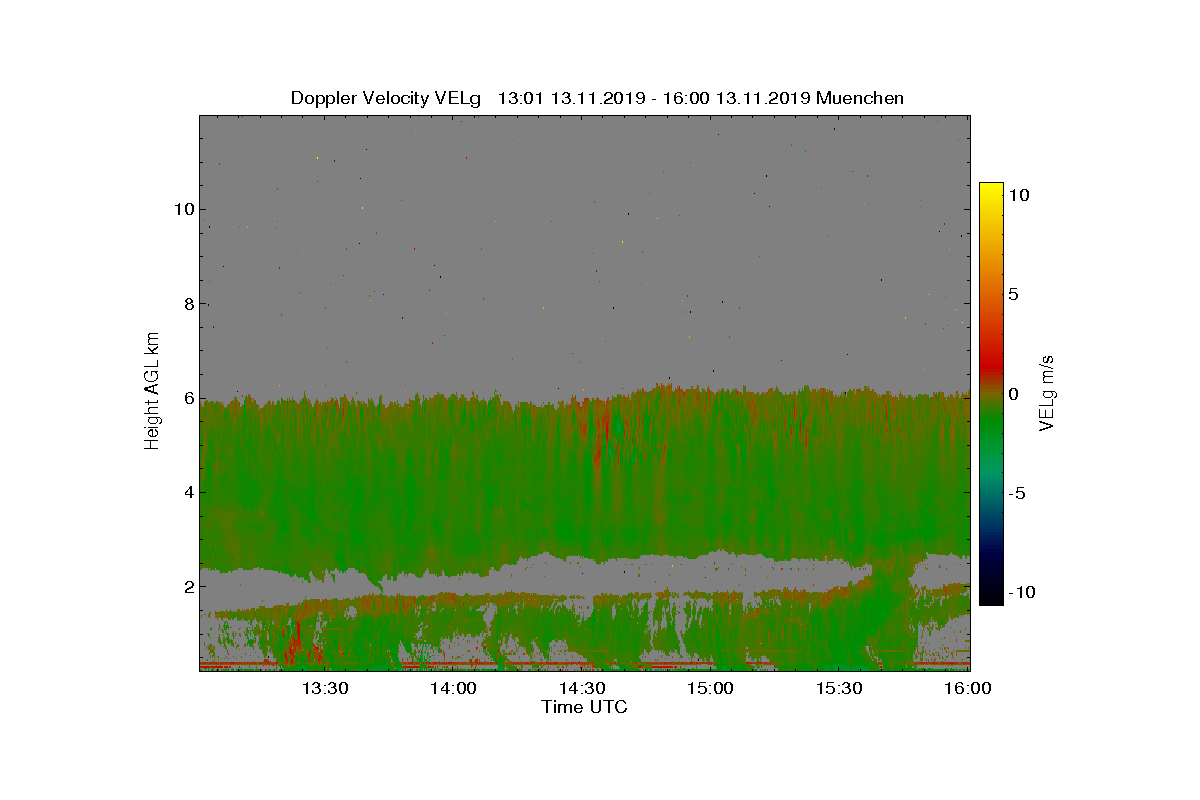Click the 15:30 time tick label

[x=840, y=688]
